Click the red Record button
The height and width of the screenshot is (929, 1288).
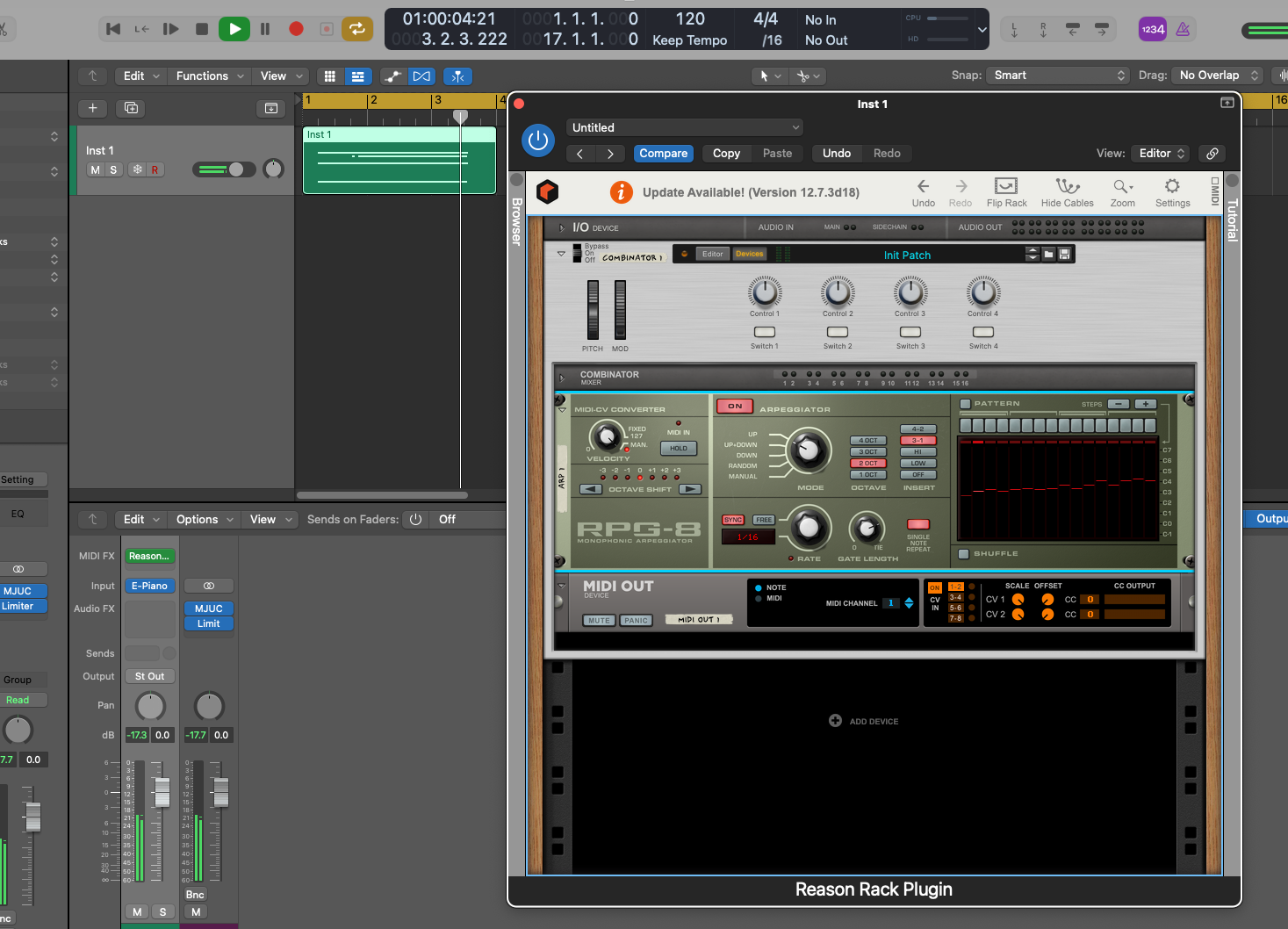296,29
